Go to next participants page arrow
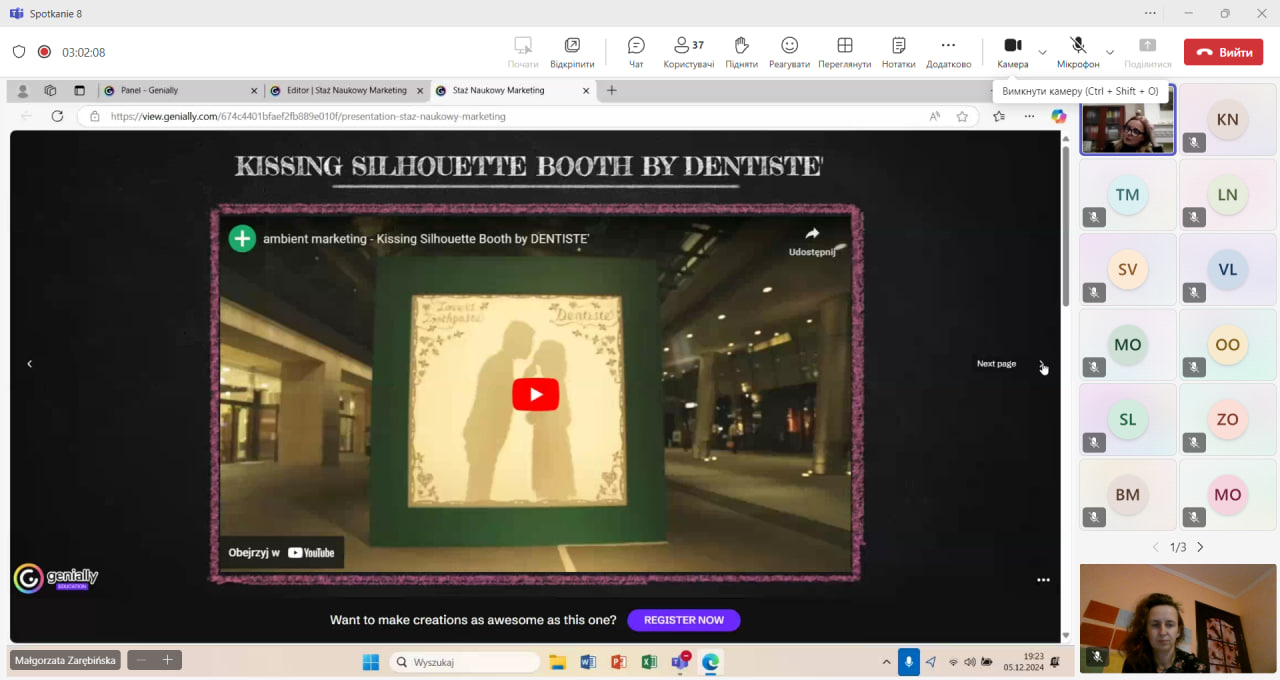The image size is (1280, 680). [x=1200, y=547]
